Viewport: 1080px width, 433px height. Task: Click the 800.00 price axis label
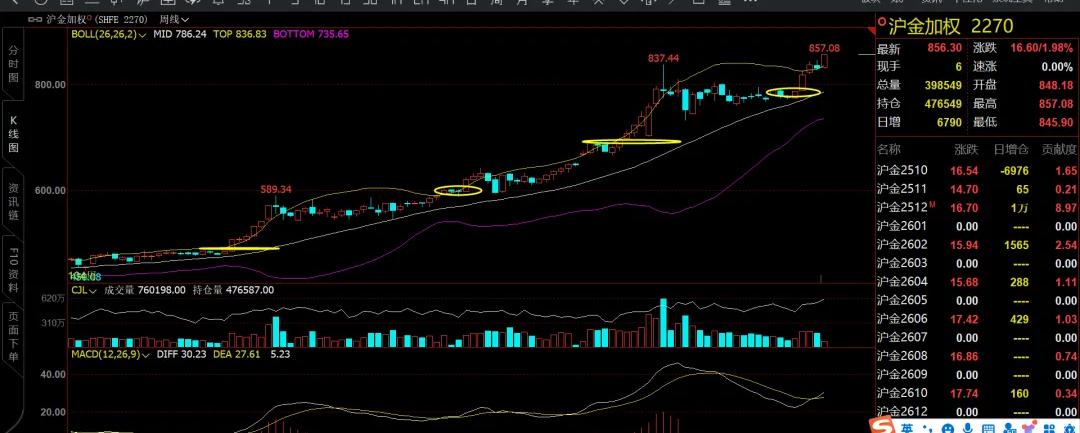49,84
